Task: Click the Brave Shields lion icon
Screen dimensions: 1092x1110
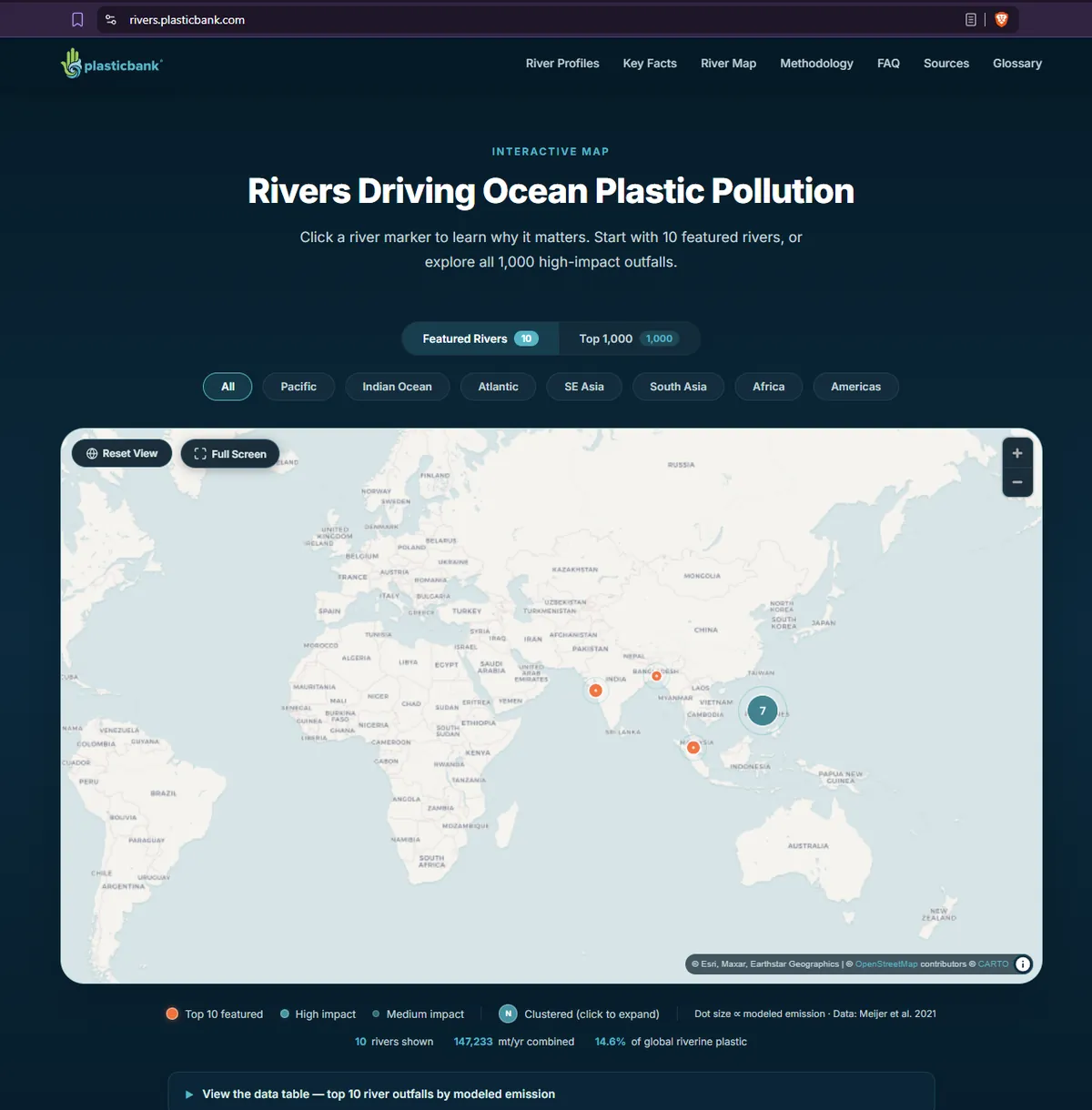Action: point(1001,20)
